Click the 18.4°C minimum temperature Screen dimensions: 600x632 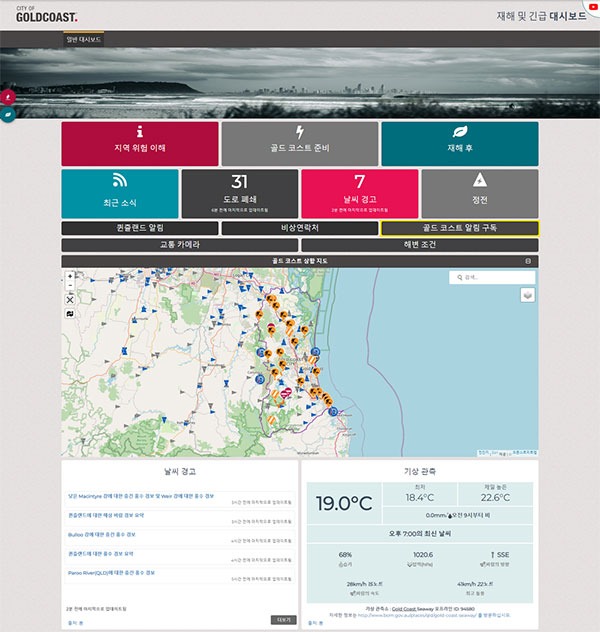tap(419, 498)
